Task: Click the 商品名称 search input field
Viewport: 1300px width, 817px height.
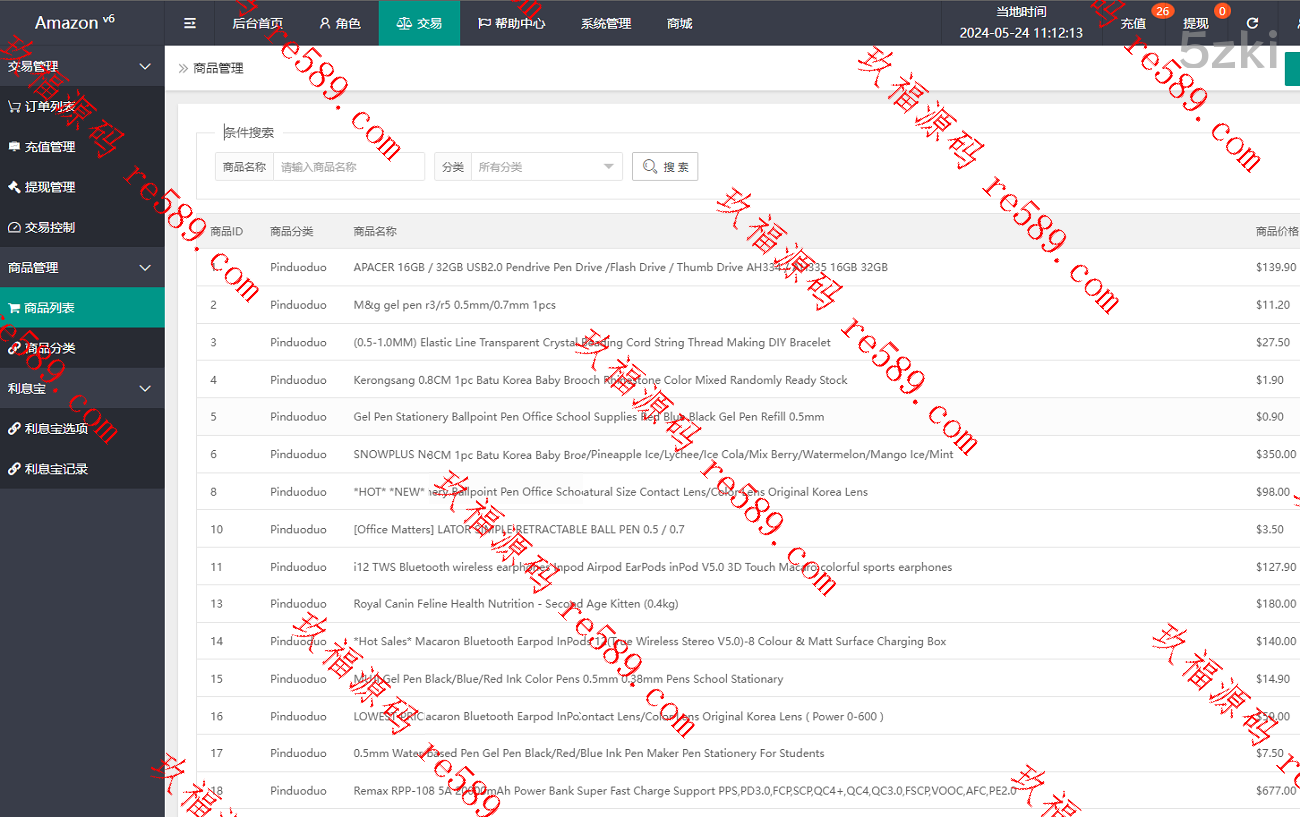Action: [348, 167]
